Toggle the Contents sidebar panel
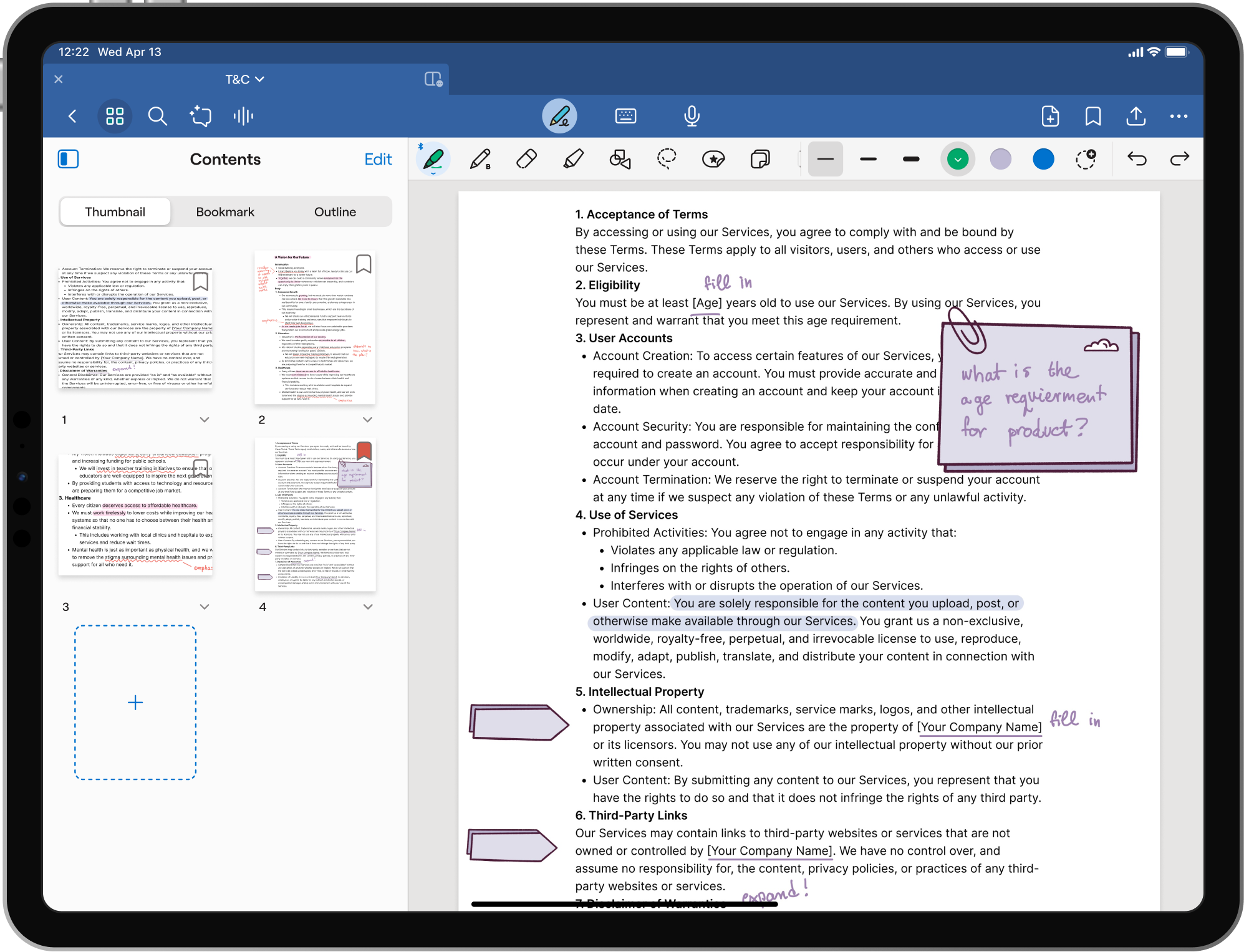Viewport: 1244px width, 952px height. pos(69,159)
